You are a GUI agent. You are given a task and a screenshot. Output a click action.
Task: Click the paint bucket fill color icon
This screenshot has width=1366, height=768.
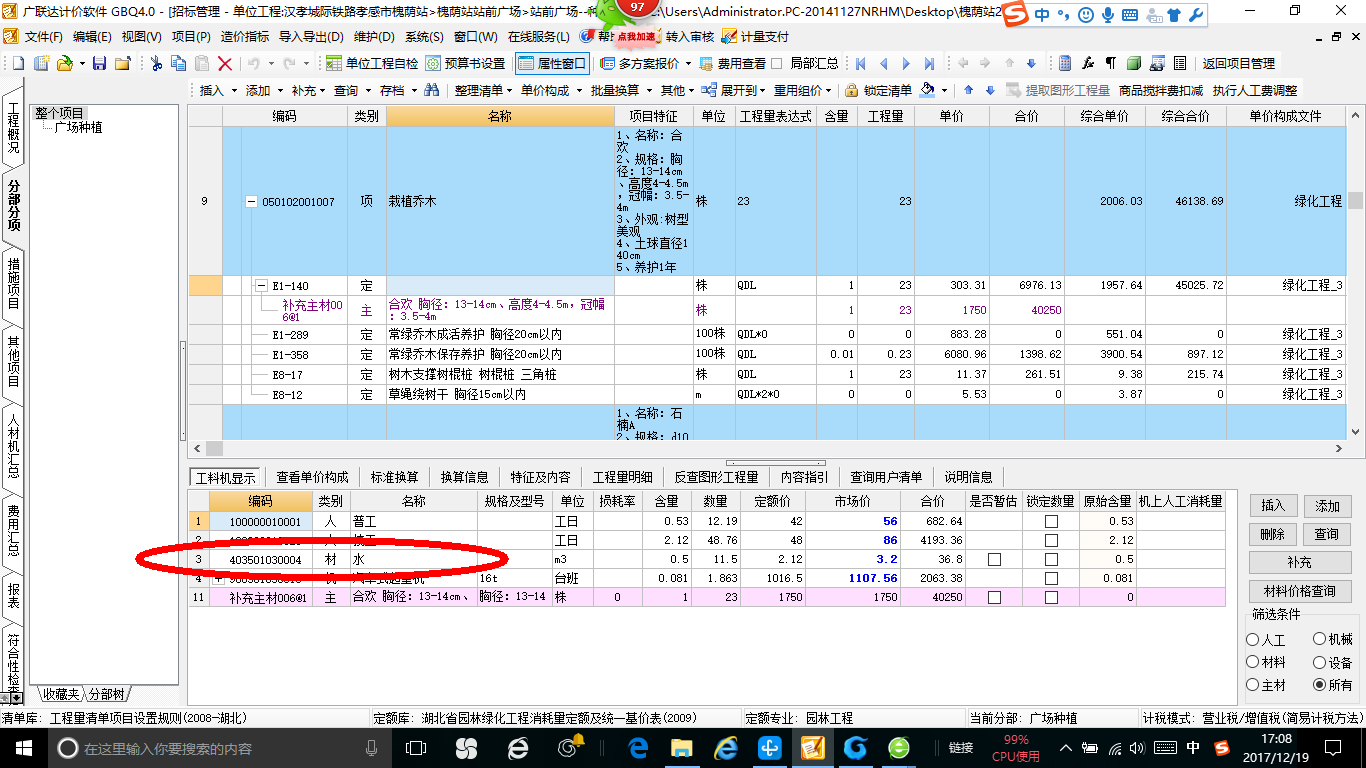pos(928,90)
